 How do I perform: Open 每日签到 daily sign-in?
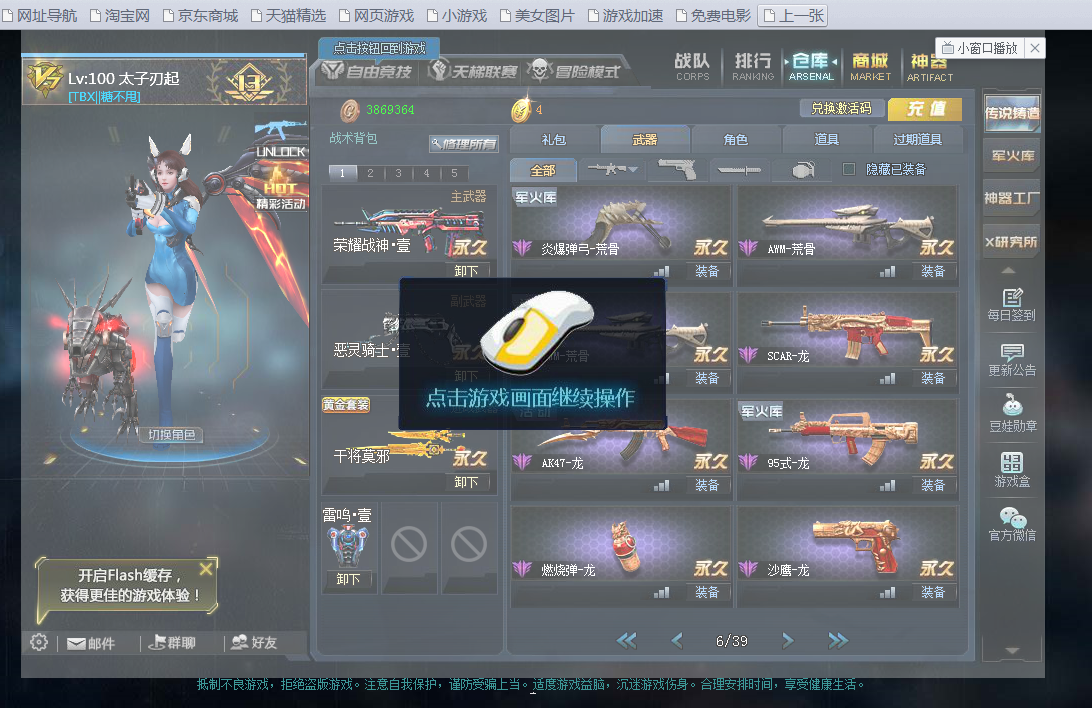(1012, 305)
